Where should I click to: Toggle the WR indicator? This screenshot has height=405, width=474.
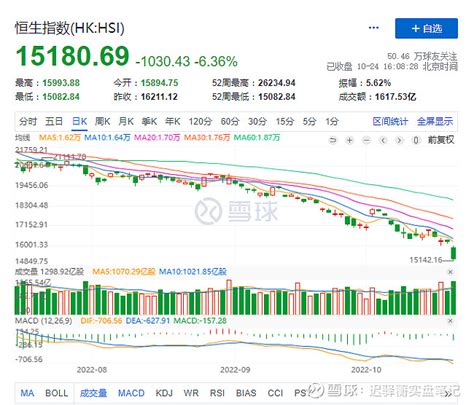(191, 393)
